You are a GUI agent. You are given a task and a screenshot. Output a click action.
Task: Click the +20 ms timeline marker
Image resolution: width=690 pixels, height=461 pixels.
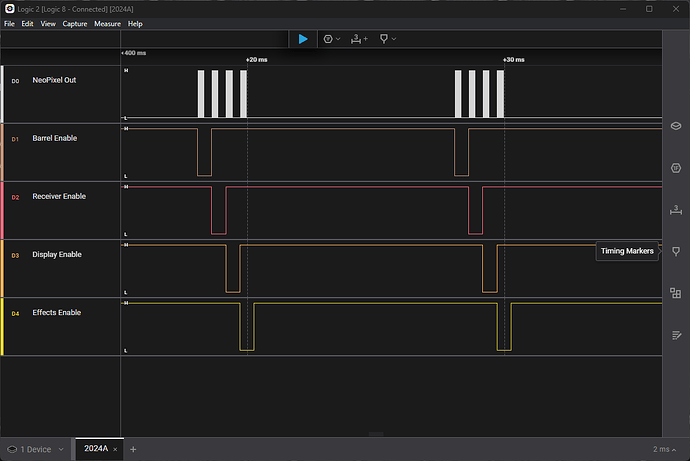[257, 60]
